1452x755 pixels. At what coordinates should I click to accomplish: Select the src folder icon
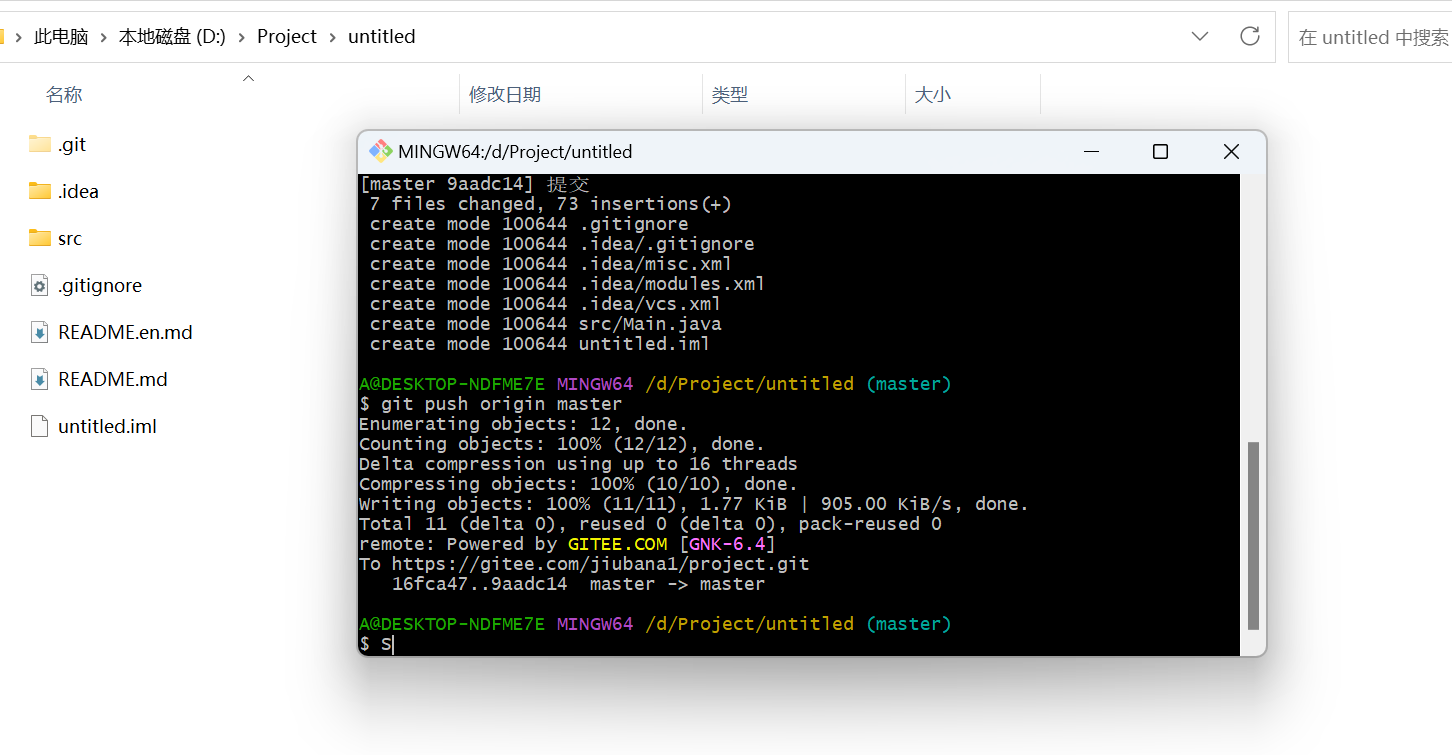tap(40, 238)
